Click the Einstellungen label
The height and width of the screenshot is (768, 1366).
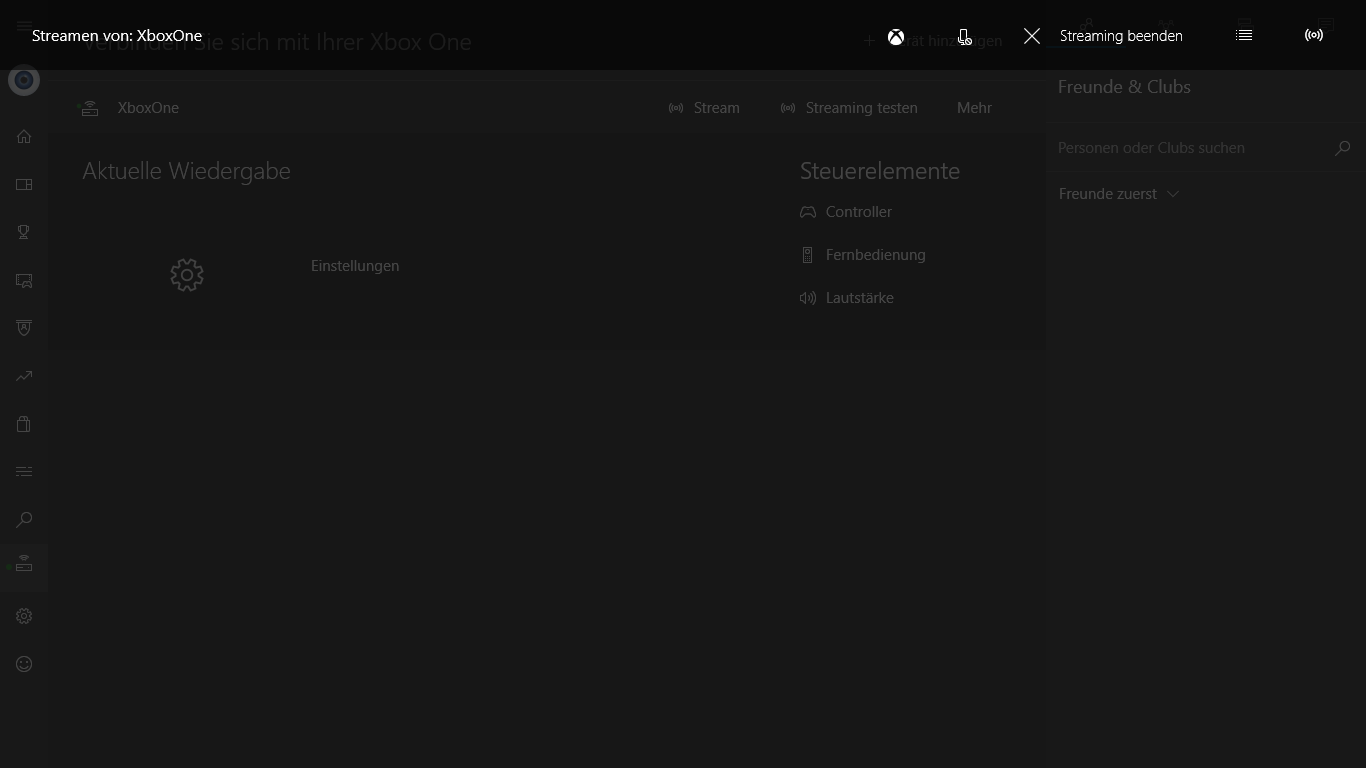click(x=355, y=266)
